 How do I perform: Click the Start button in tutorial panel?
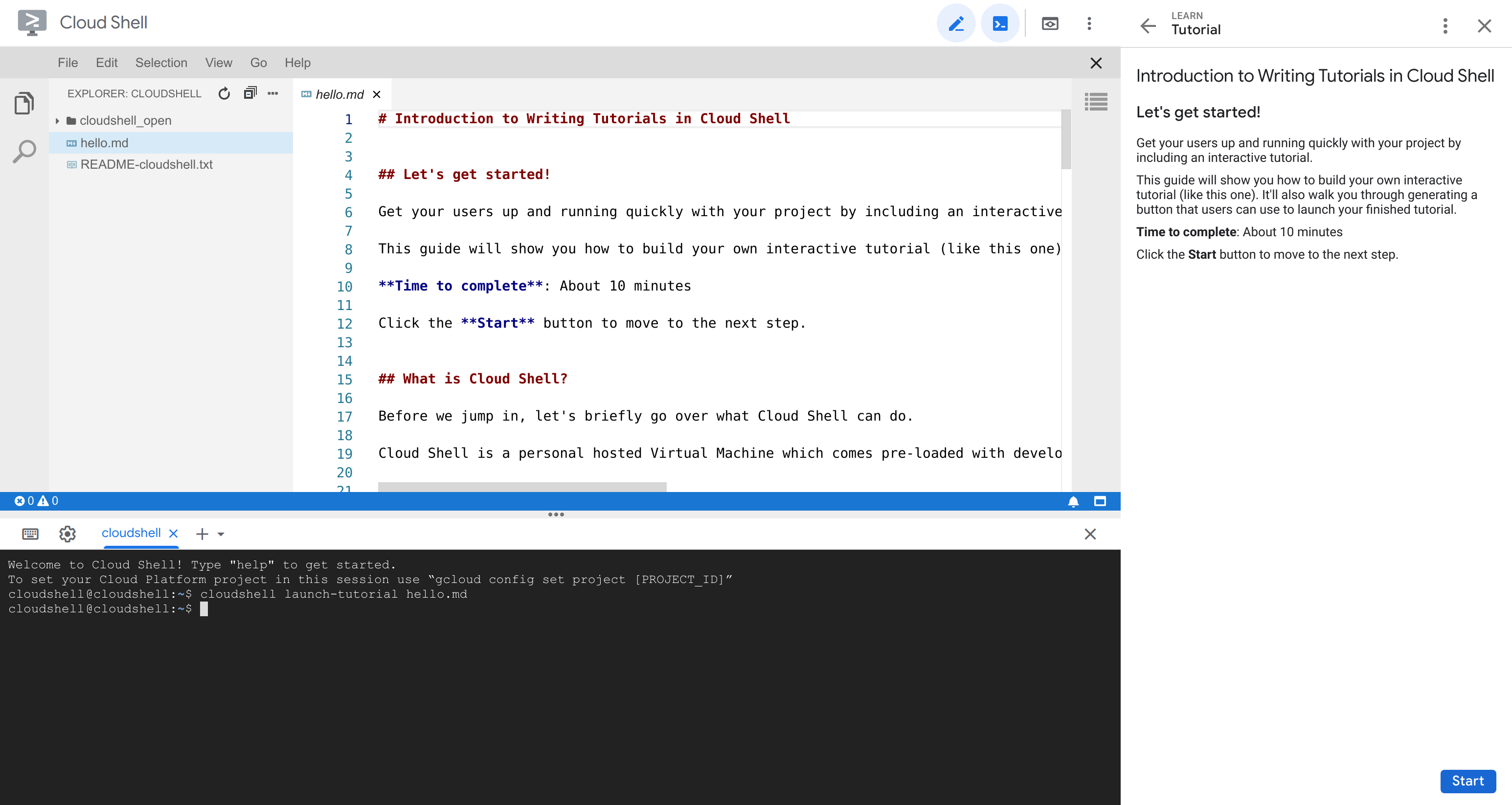(x=1468, y=780)
